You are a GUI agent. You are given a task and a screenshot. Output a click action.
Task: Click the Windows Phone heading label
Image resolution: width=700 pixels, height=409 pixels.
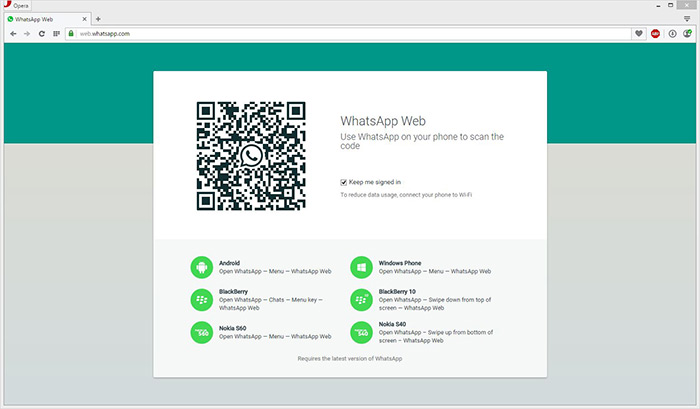400,263
